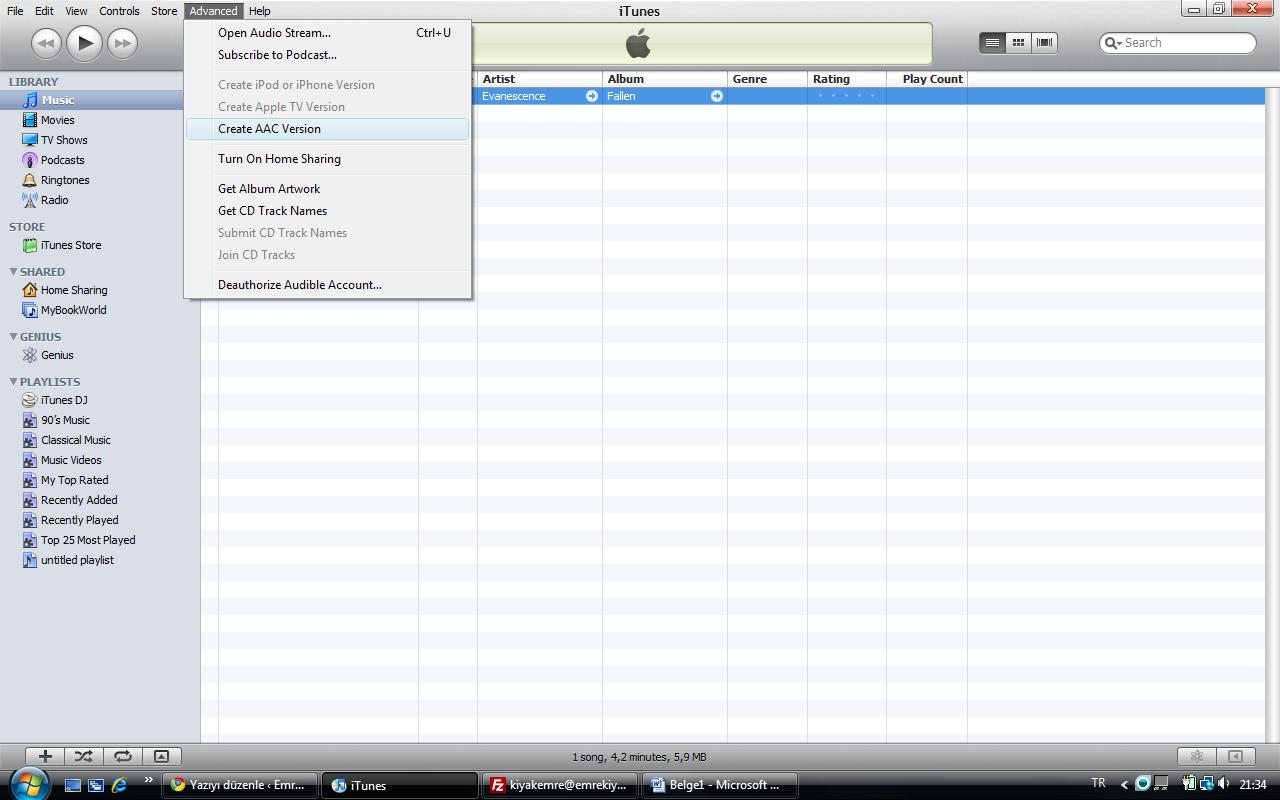Switch to FileZilla taskbar window
1280x800 pixels.
(x=559, y=785)
